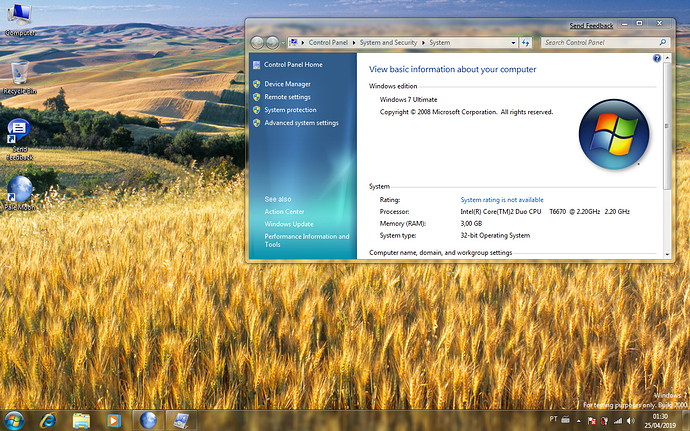Select the System window taskbar button

pyautogui.click(x=181, y=420)
